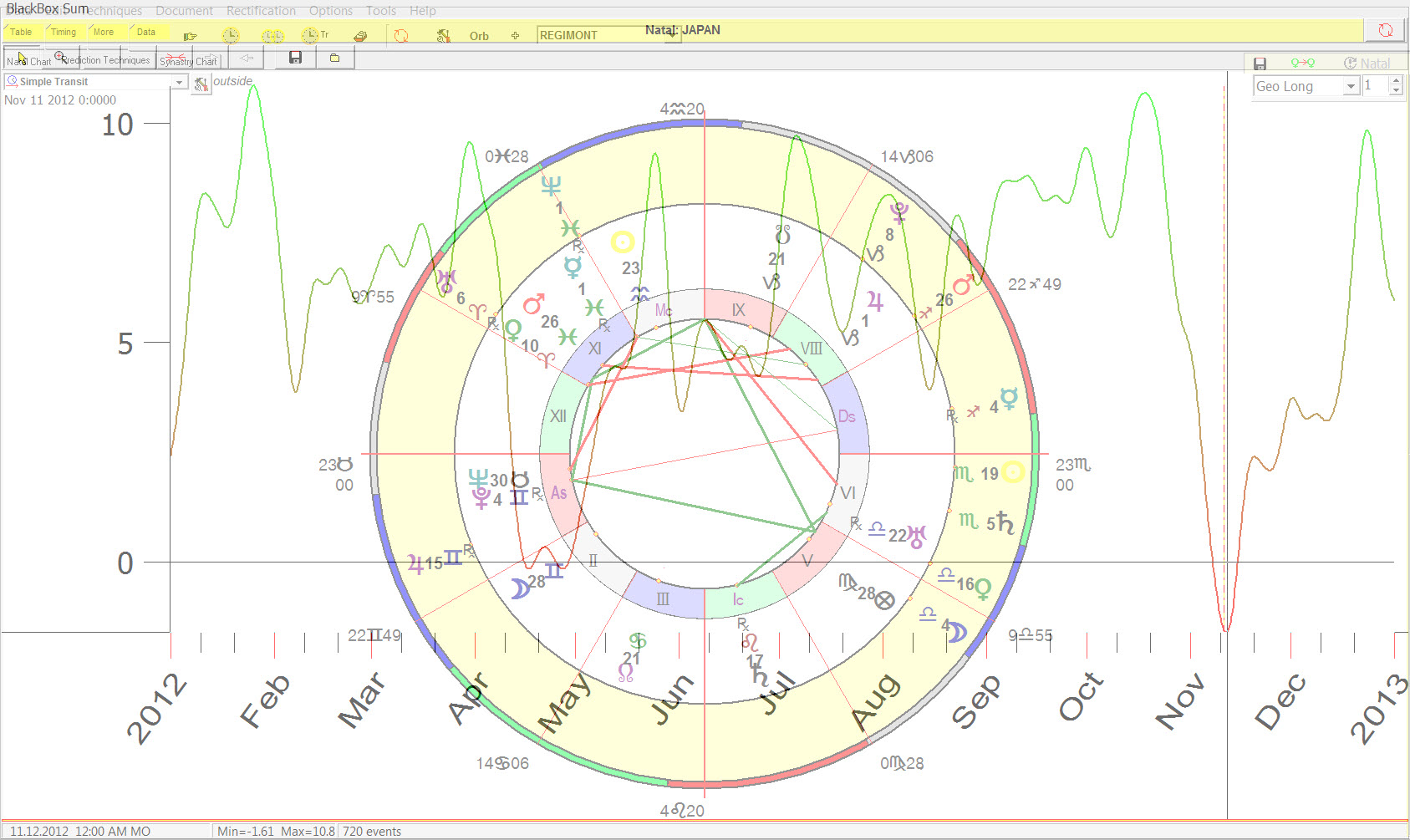Click the clock Tr transit icon
The width and height of the screenshot is (1410, 840).
point(313,35)
